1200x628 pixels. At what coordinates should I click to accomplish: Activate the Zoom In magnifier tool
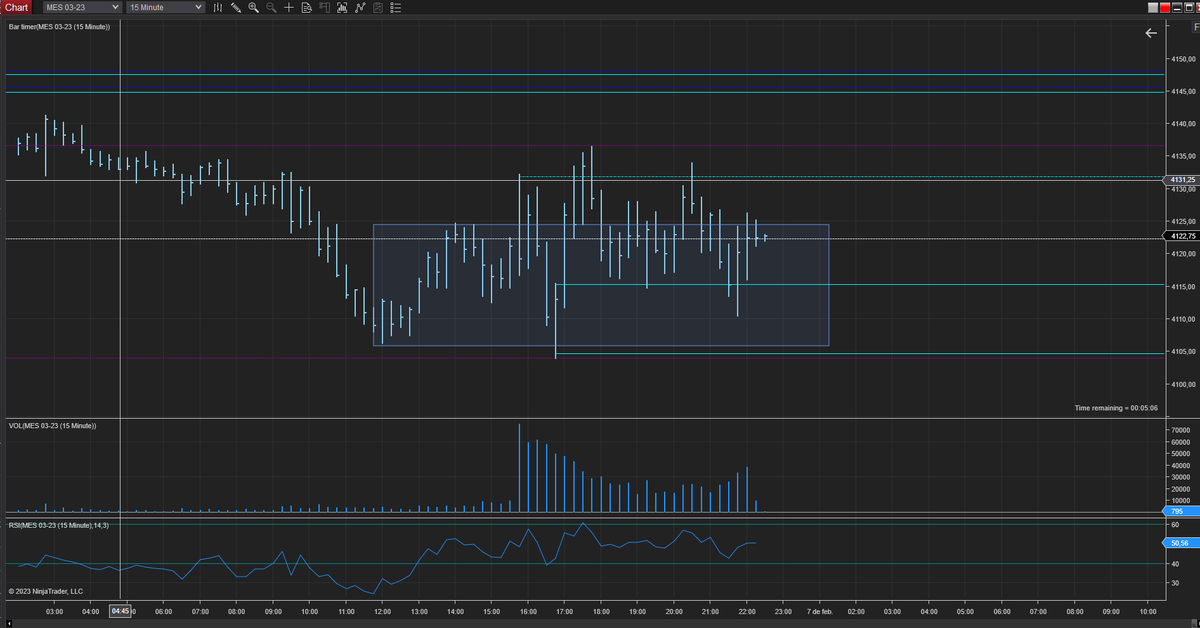click(253, 7)
